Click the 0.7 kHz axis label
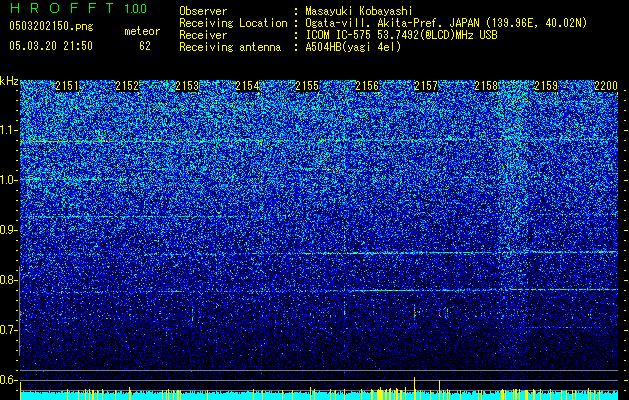This screenshot has height=400, width=629. [9, 330]
